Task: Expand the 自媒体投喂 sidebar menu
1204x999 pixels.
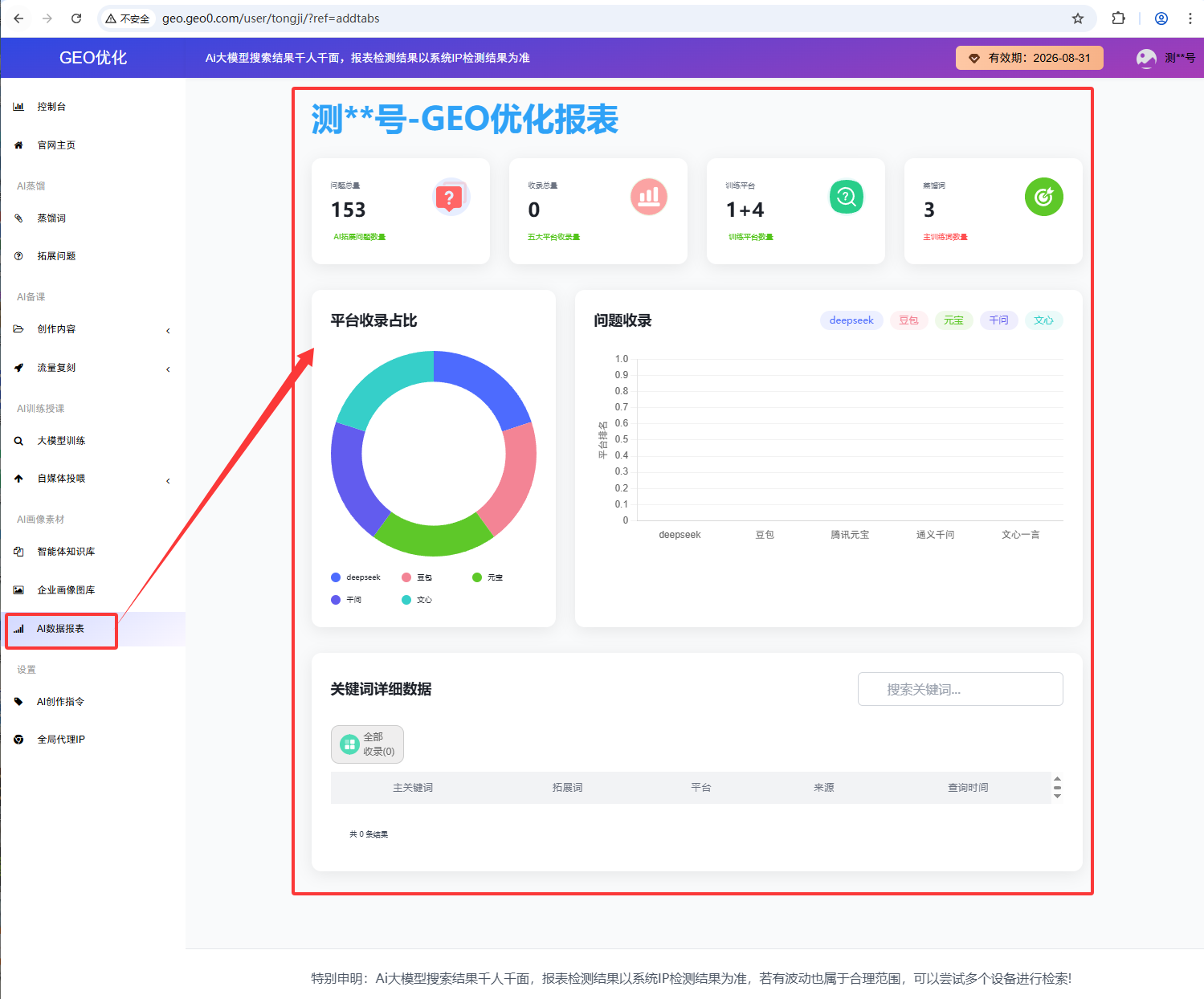Action: pyautogui.click(x=92, y=479)
